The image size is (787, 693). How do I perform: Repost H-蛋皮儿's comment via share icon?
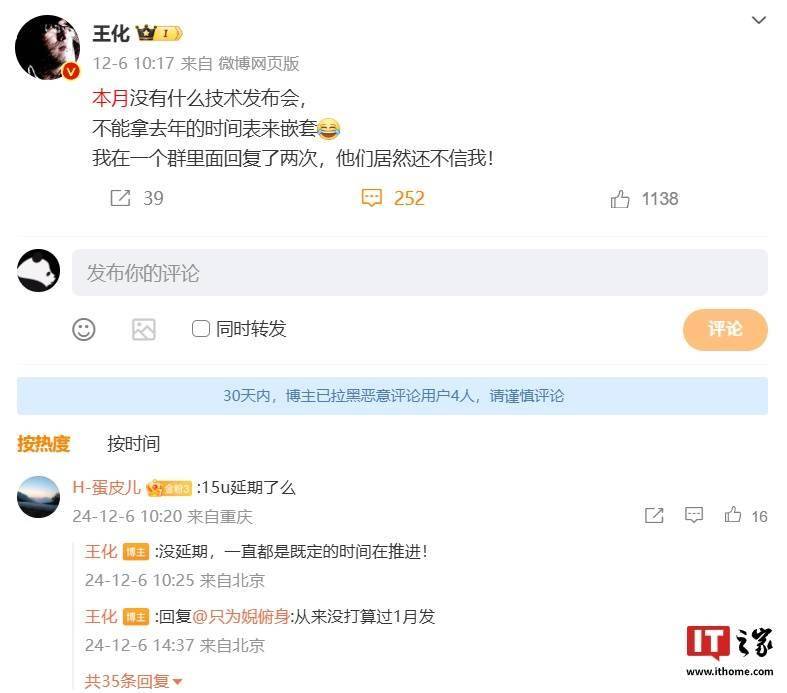(x=654, y=515)
